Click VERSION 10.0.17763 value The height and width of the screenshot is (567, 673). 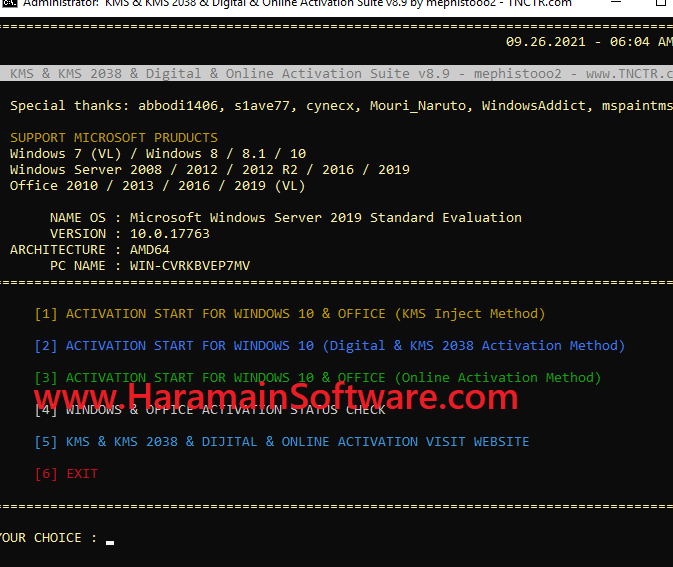click(x=170, y=234)
